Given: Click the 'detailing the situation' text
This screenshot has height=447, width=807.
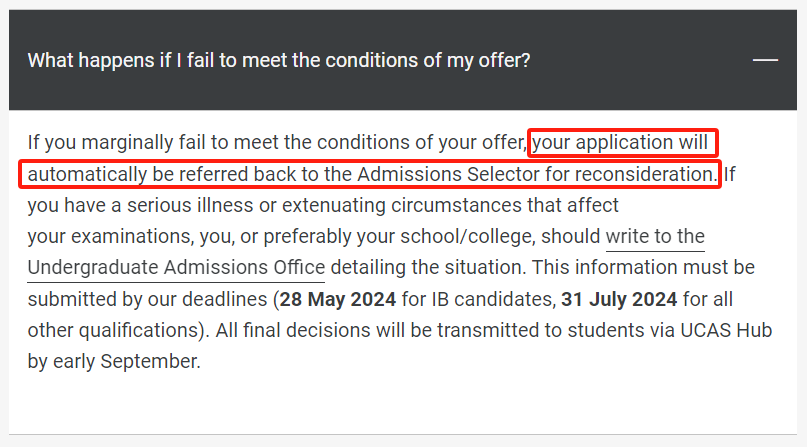Looking at the screenshot, I should point(428,268).
